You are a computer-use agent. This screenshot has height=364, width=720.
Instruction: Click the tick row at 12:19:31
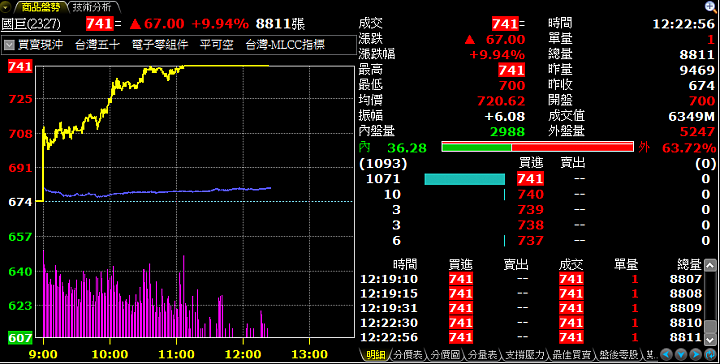coord(531,308)
